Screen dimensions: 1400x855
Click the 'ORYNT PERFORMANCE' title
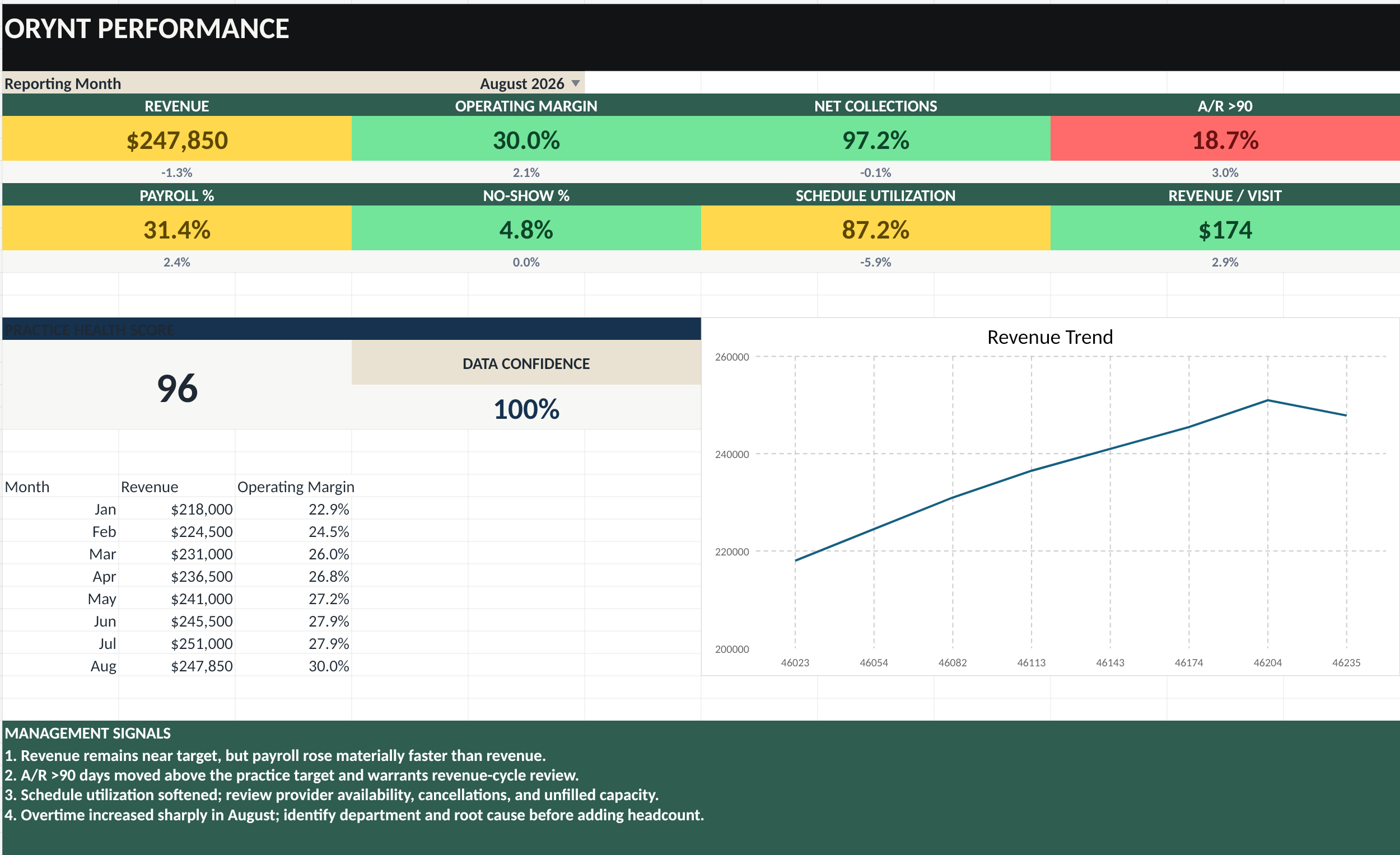(x=147, y=29)
